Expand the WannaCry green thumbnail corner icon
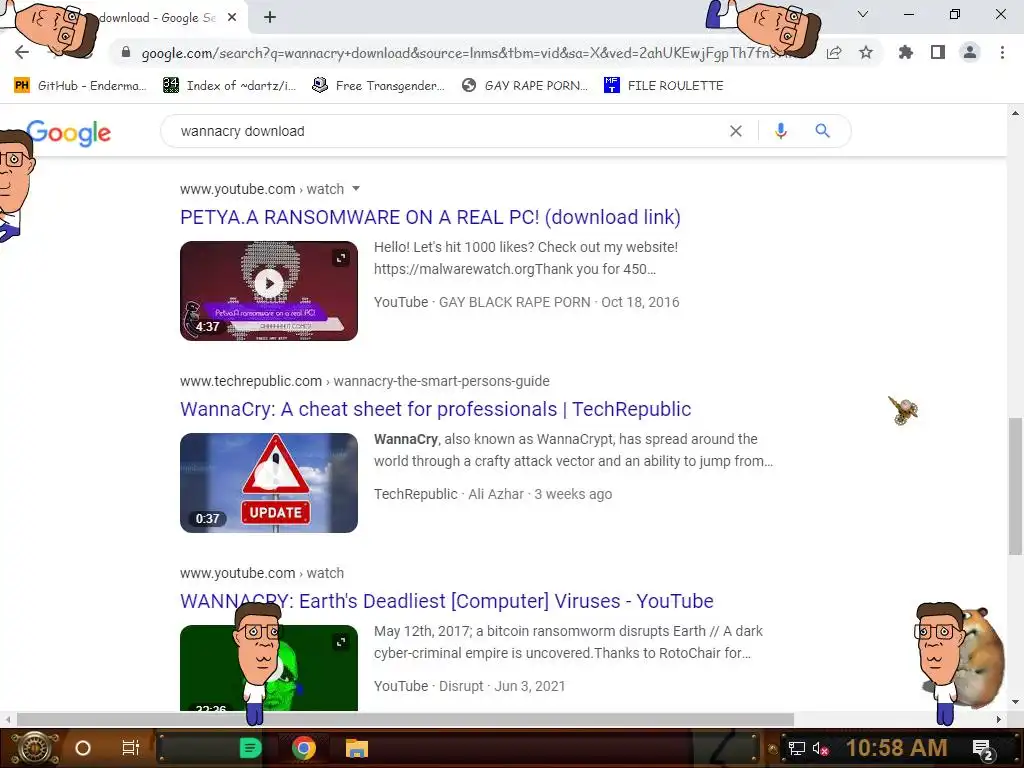The width and height of the screenshot is (1024, 768). click(x=341, y=642)
